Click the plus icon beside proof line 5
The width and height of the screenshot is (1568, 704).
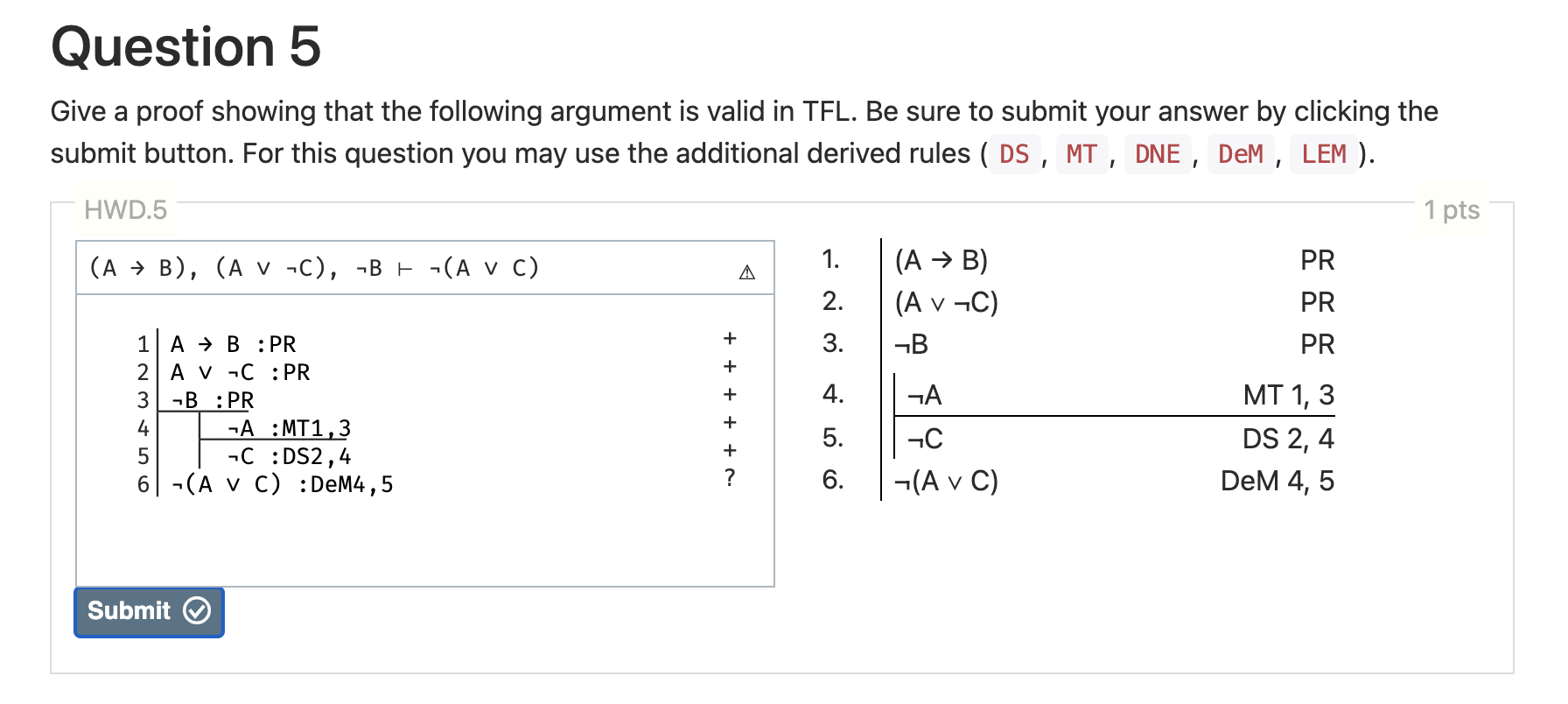730,451
